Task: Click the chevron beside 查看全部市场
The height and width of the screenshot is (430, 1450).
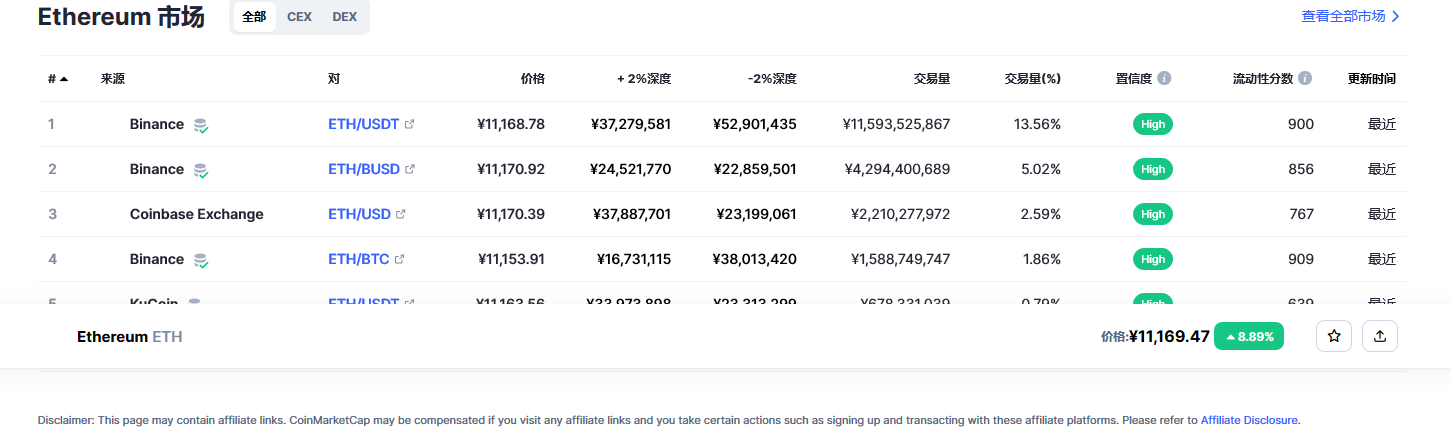Action: (1396, 17)
